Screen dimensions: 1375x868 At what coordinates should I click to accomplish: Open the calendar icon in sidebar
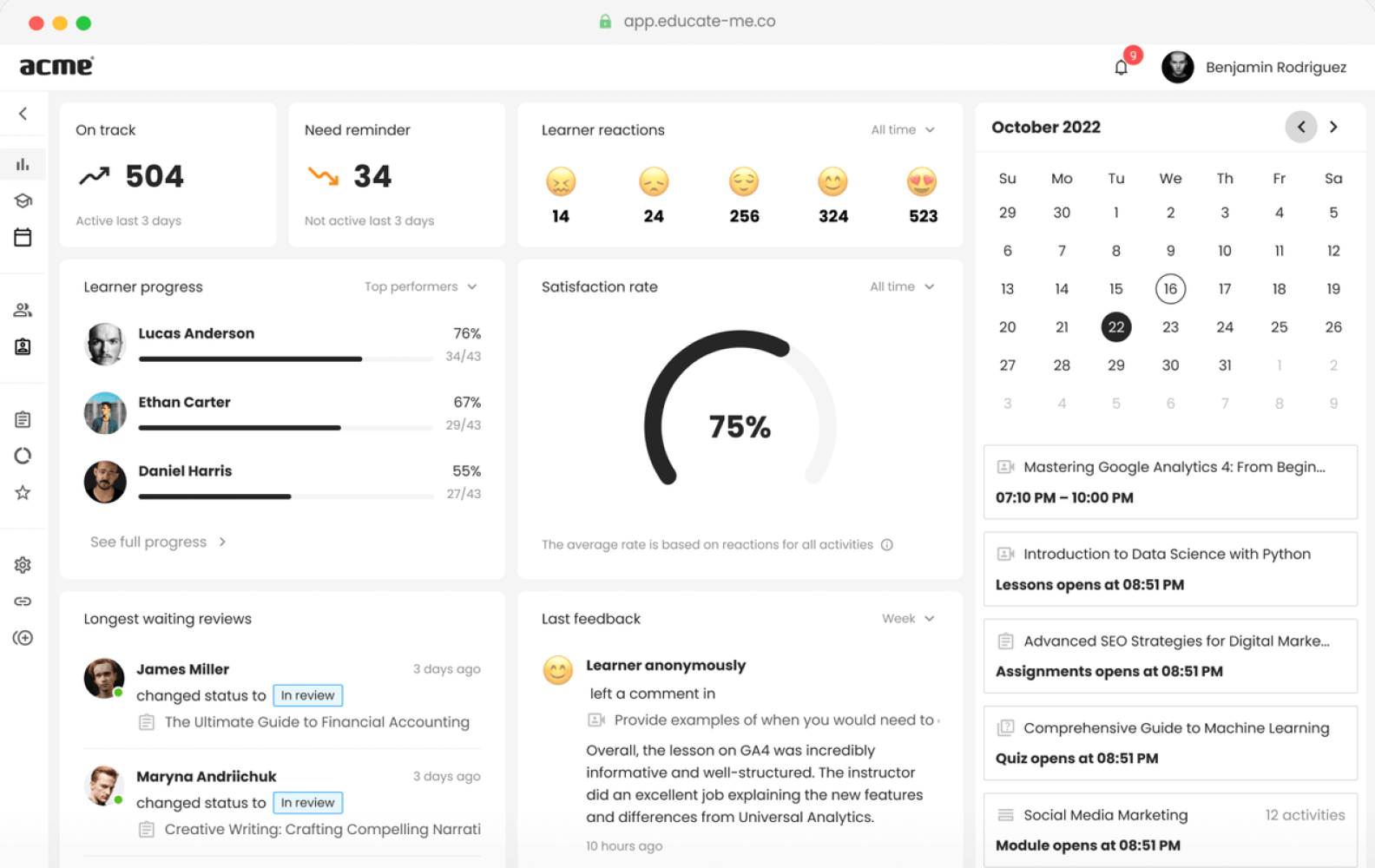point(23,237)
